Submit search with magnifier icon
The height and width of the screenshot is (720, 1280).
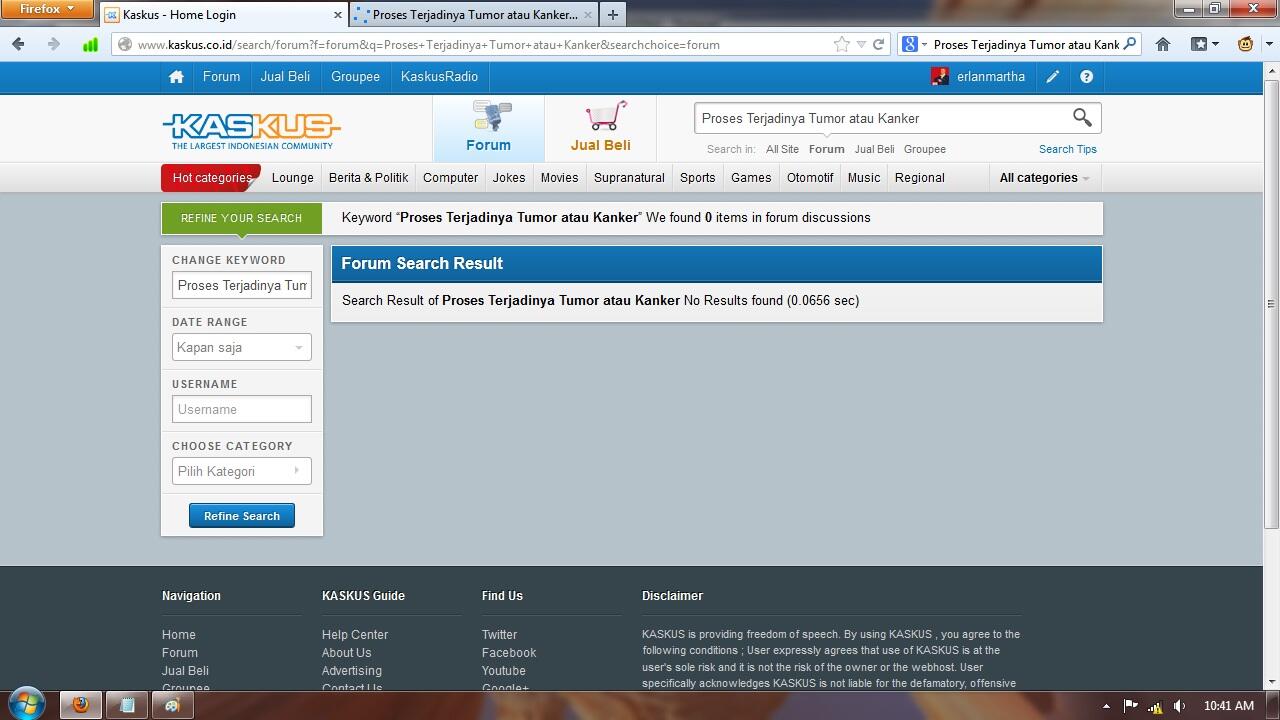tap(1082, 118)
